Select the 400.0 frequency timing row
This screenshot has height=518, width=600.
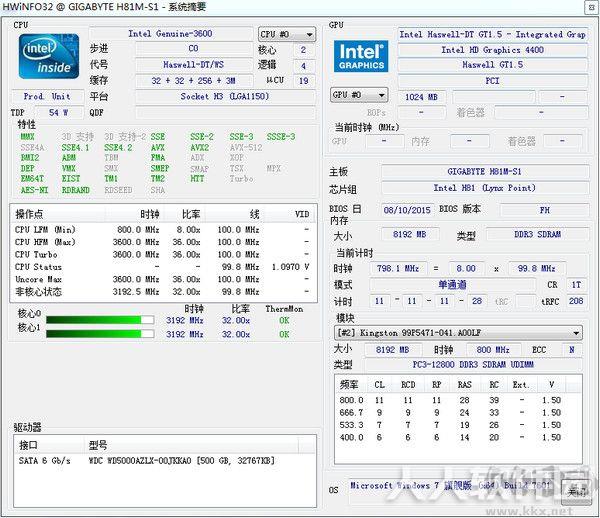pos(458,437)
